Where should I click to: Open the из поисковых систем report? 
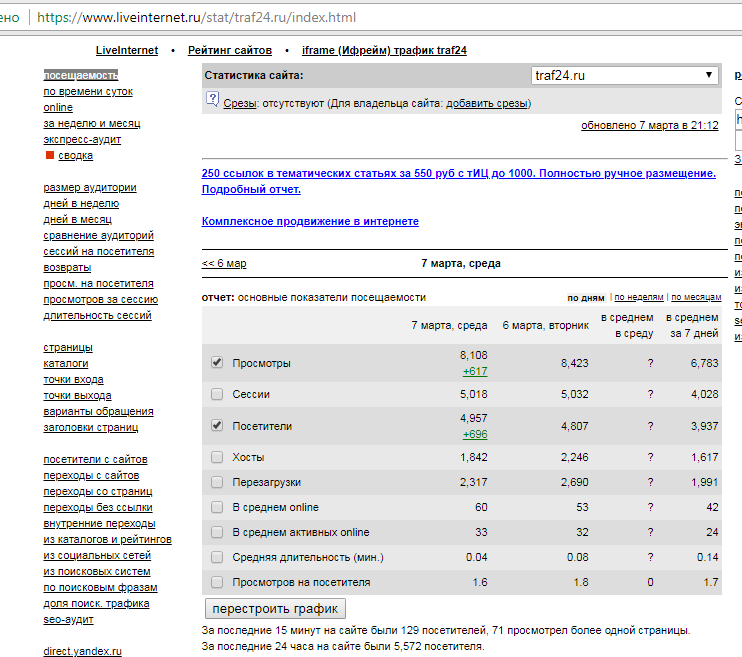96,571
